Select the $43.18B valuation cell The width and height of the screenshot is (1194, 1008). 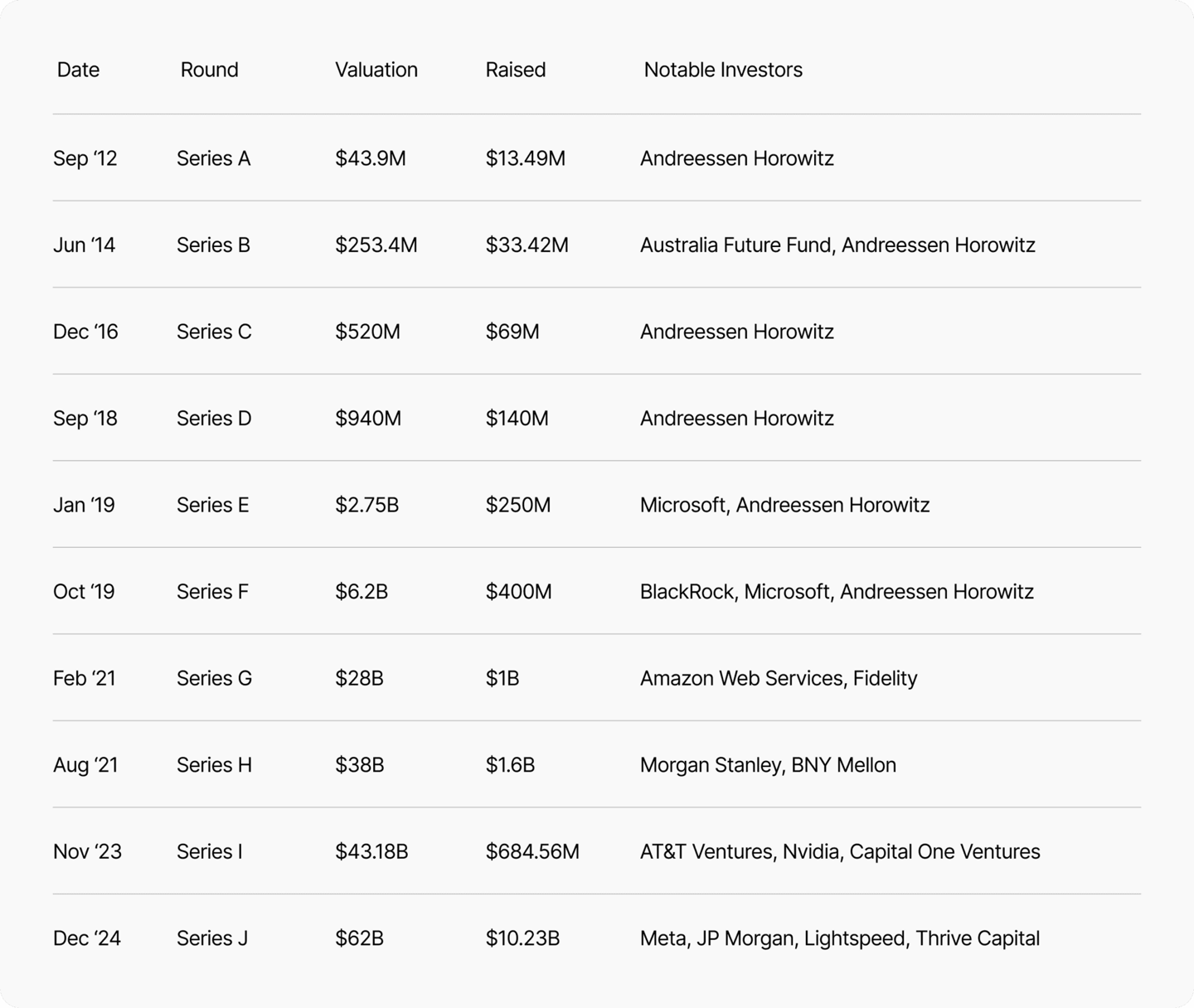371,851
